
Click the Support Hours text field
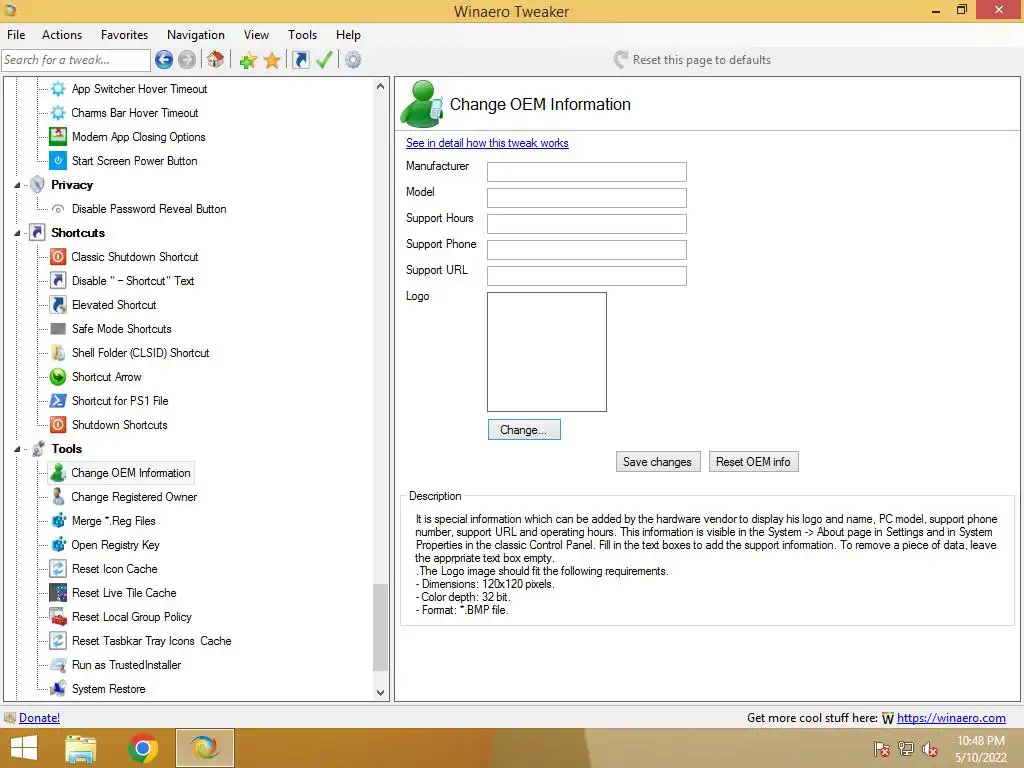586,224
